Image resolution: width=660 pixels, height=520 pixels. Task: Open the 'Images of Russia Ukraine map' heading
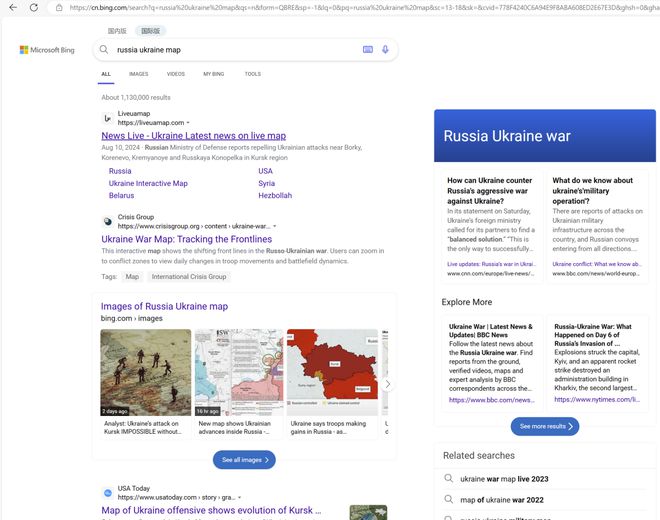click(164, 306)
